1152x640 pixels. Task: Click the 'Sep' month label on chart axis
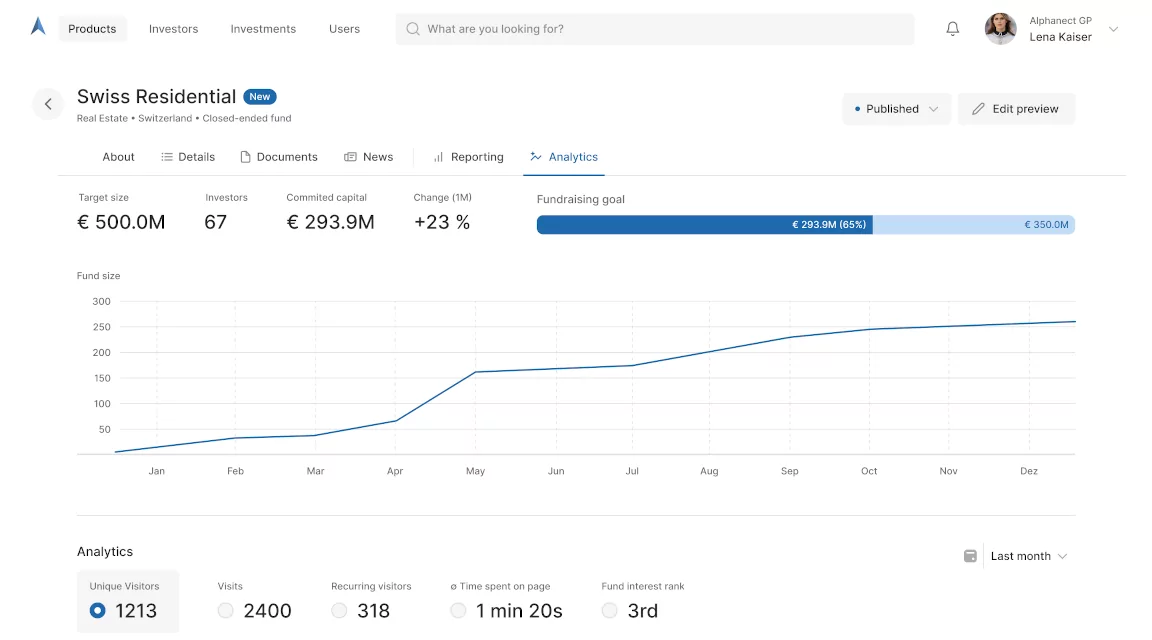click(789, 471)
